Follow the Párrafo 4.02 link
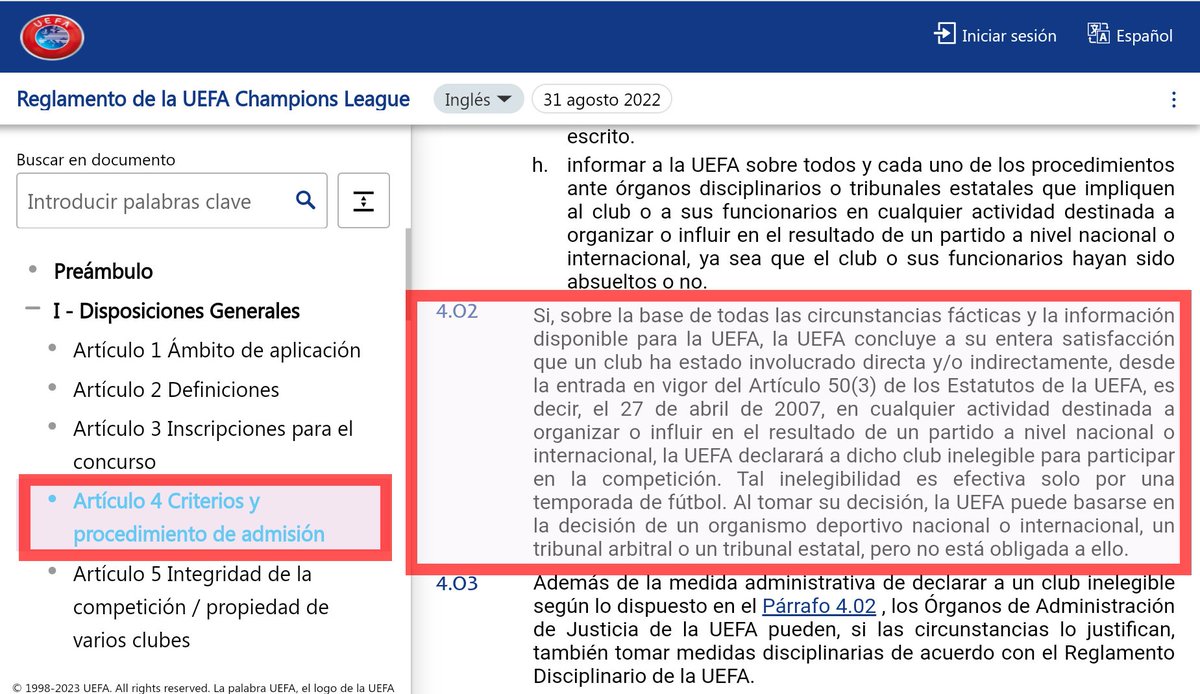The height and width of the screenshot is (694, 1200). point(819,606)
